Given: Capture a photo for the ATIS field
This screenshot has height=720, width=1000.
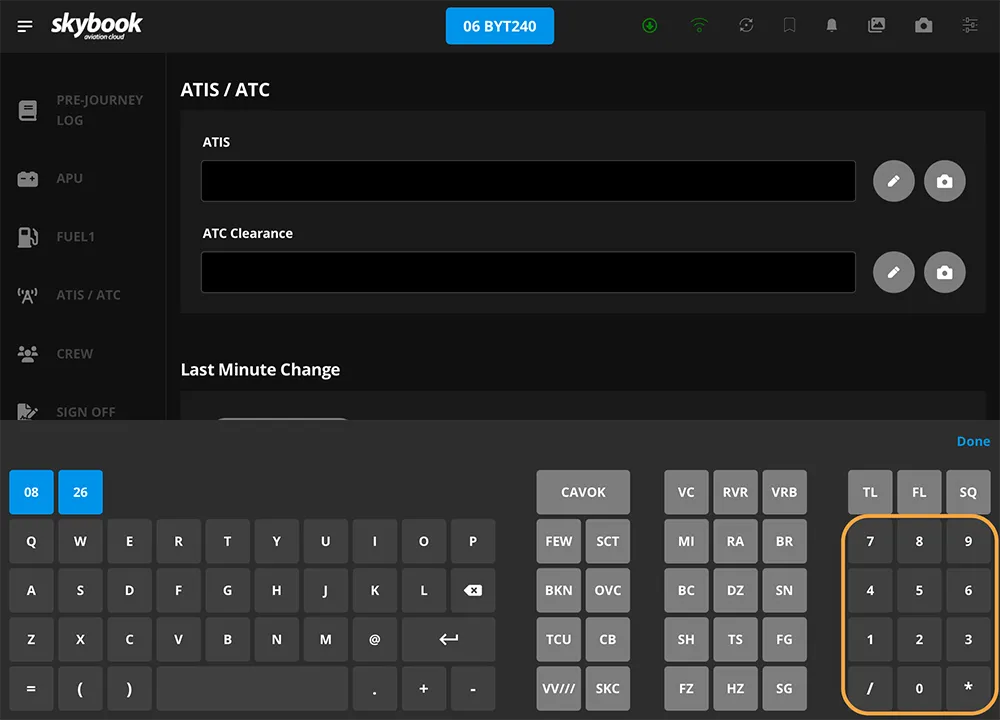Looking at the screenshot, I should point(944,181).
